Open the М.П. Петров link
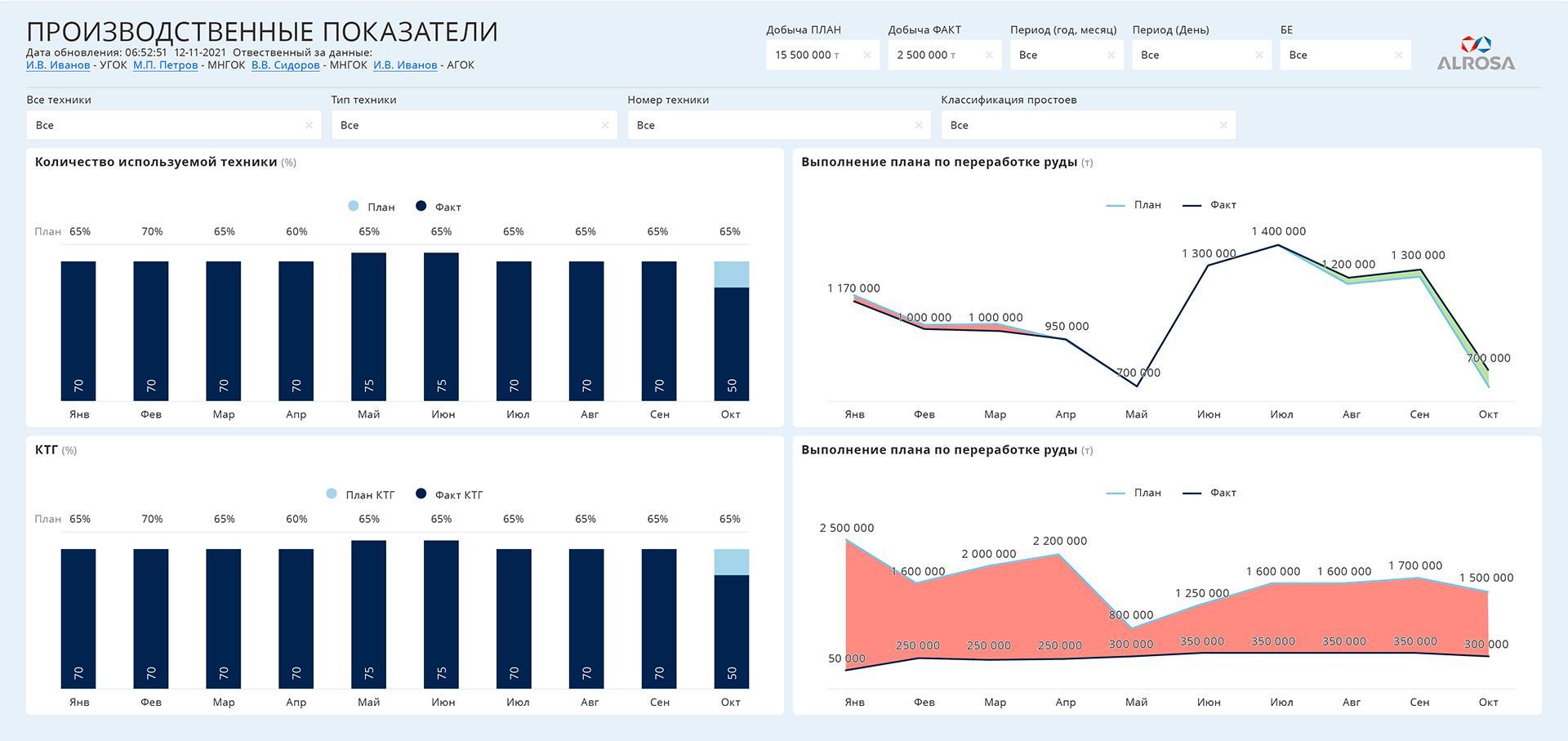Screen dimensions: 1568x741 pyautogui.click(x=166, y=65)
